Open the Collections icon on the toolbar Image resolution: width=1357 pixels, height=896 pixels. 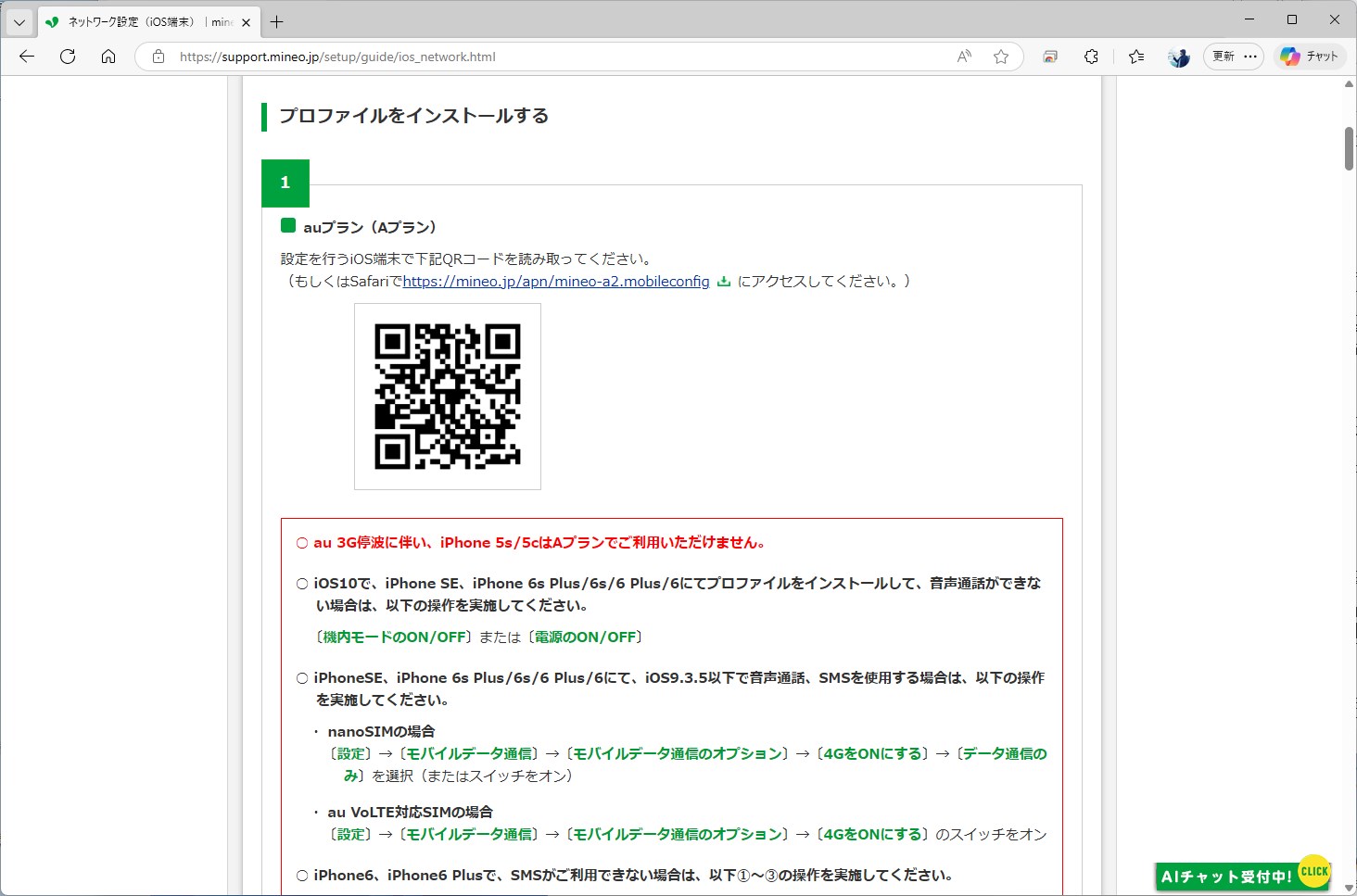(1050, 56)
